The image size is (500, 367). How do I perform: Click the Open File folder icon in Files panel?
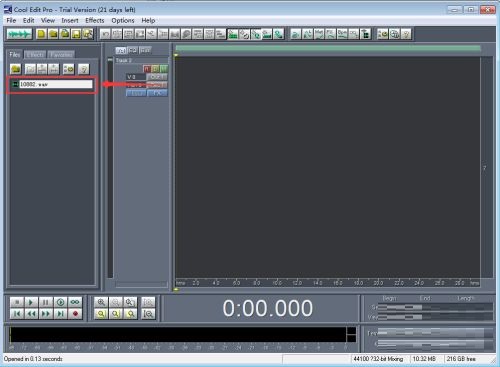[15, 69]
